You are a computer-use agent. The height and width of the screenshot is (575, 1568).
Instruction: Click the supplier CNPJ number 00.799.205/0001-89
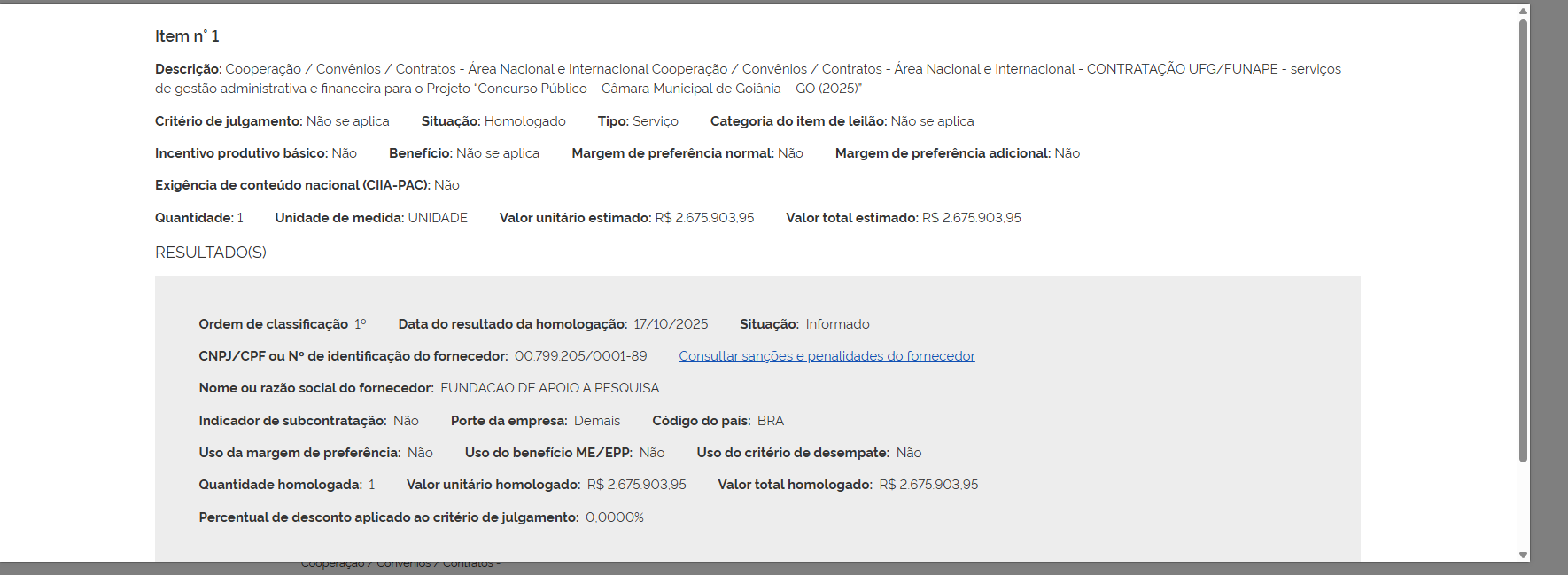(x=580, y=356)
